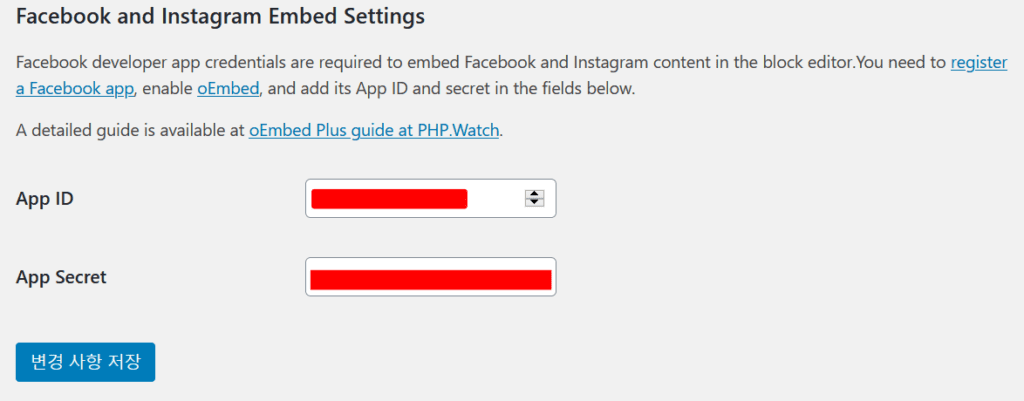1024x401 pixels.
Task: Click the empty space inside App ID field before the spinner
Action: pyautogui.click(x=495, y=198)
